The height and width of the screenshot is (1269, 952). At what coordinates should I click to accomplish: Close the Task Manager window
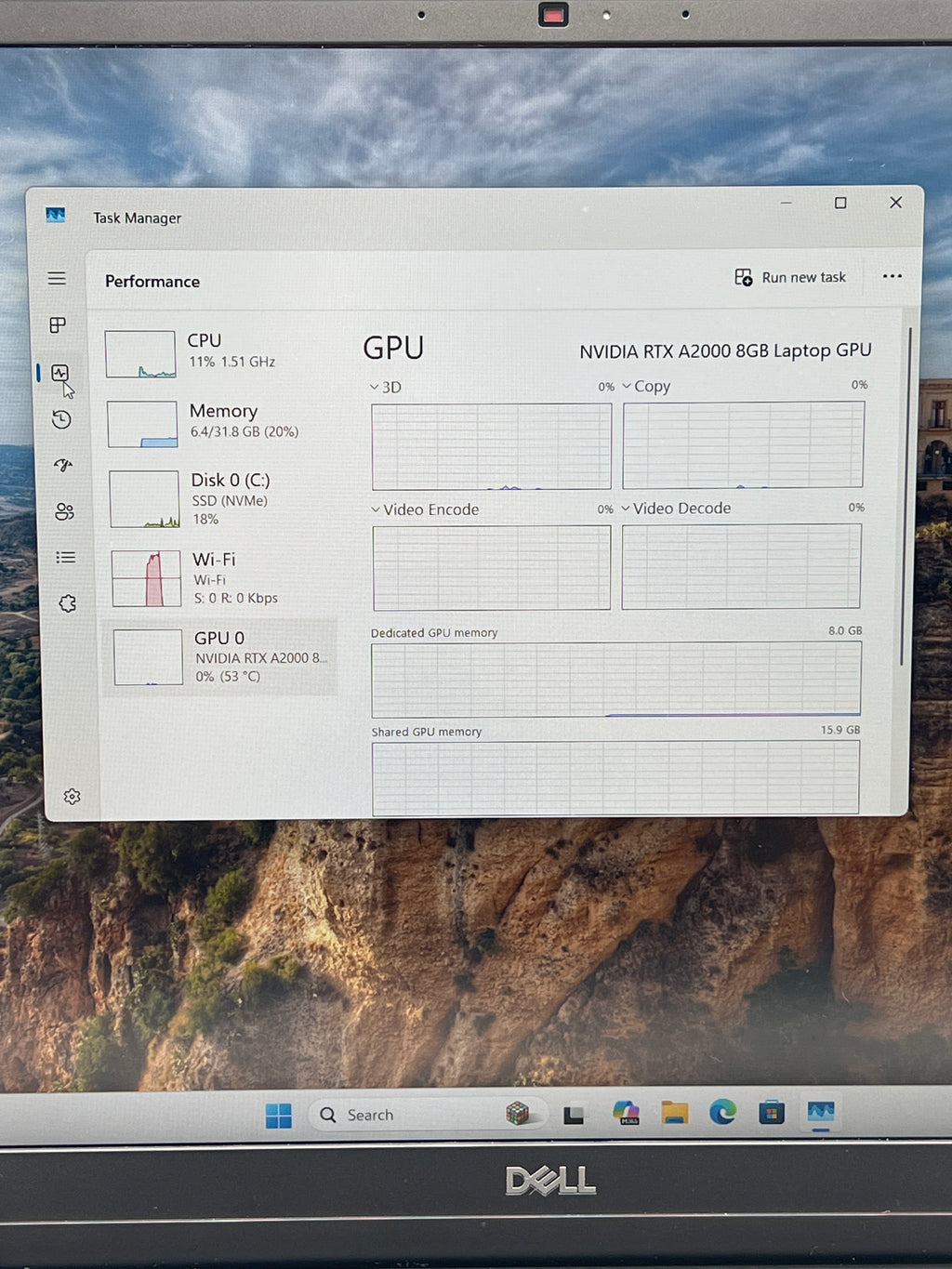pos(895,202)
